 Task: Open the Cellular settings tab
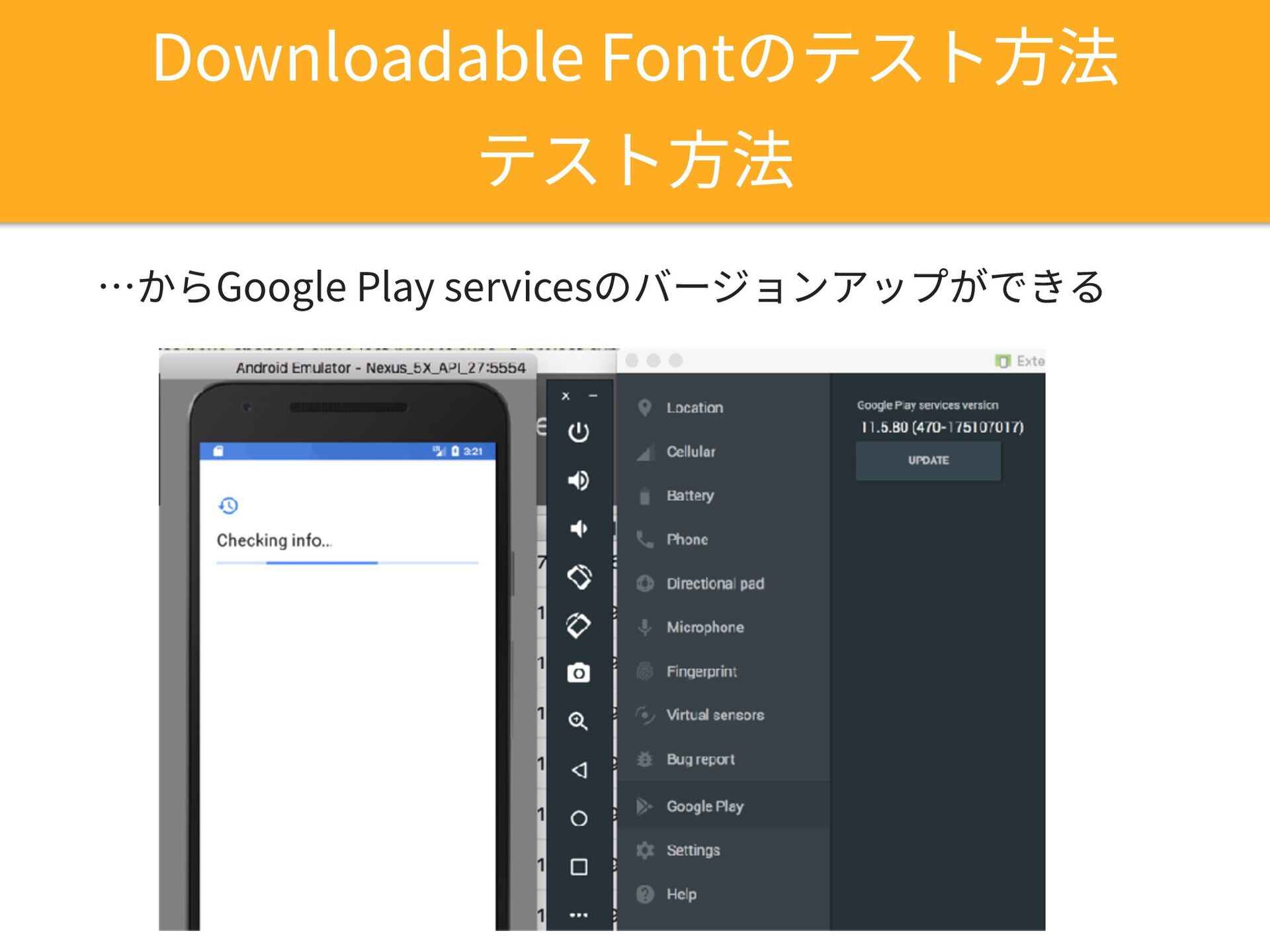(x=723, y=452)
